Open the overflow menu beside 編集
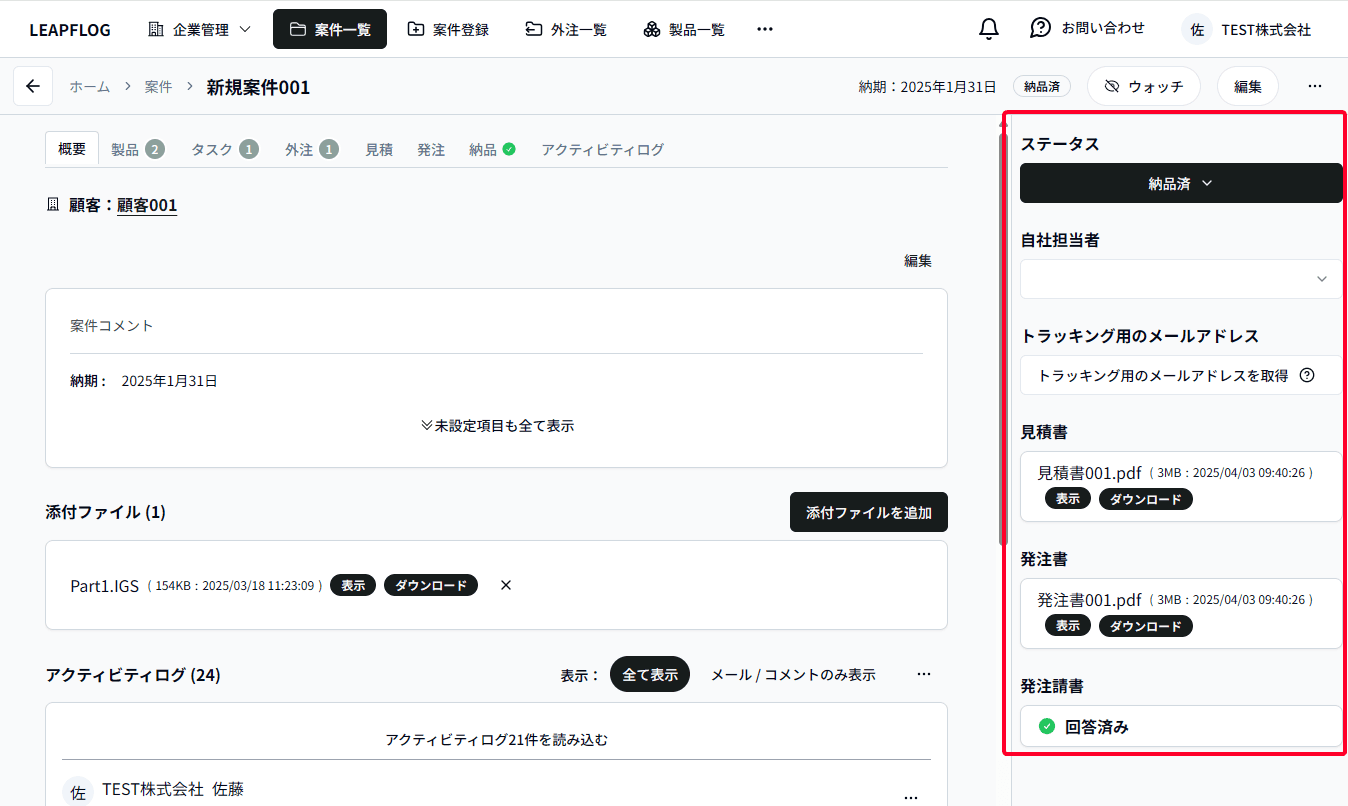Image resolution: width=1348 pixels, height=806 pixels. pyautogui.click(x=1314, y=86)
